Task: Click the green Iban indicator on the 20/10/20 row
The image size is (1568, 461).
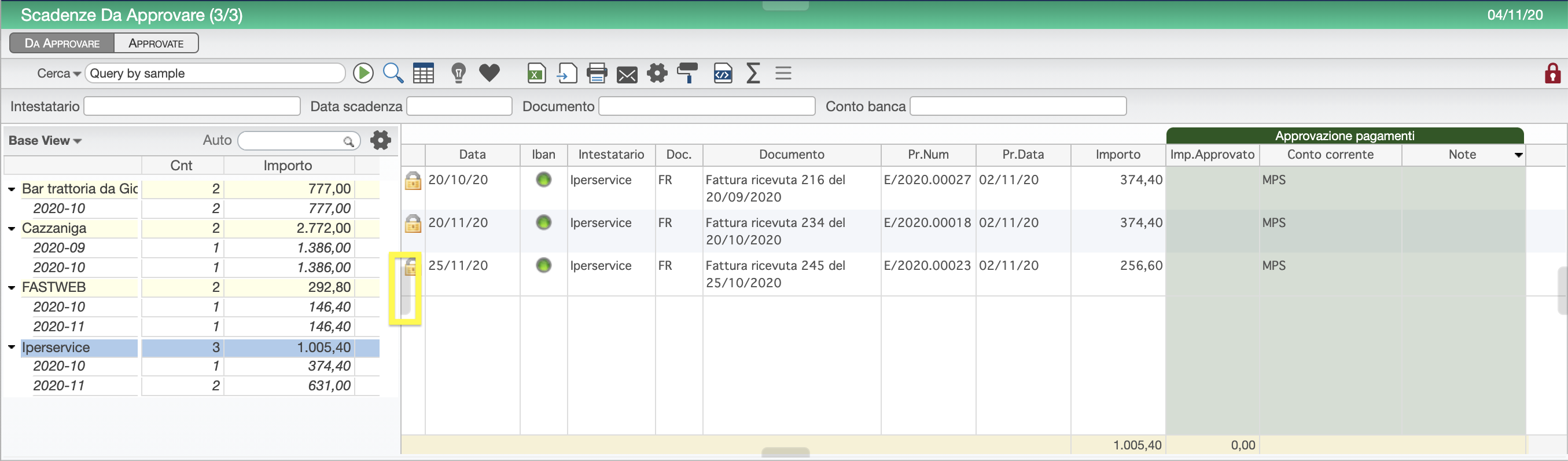Action: point(543,180)
